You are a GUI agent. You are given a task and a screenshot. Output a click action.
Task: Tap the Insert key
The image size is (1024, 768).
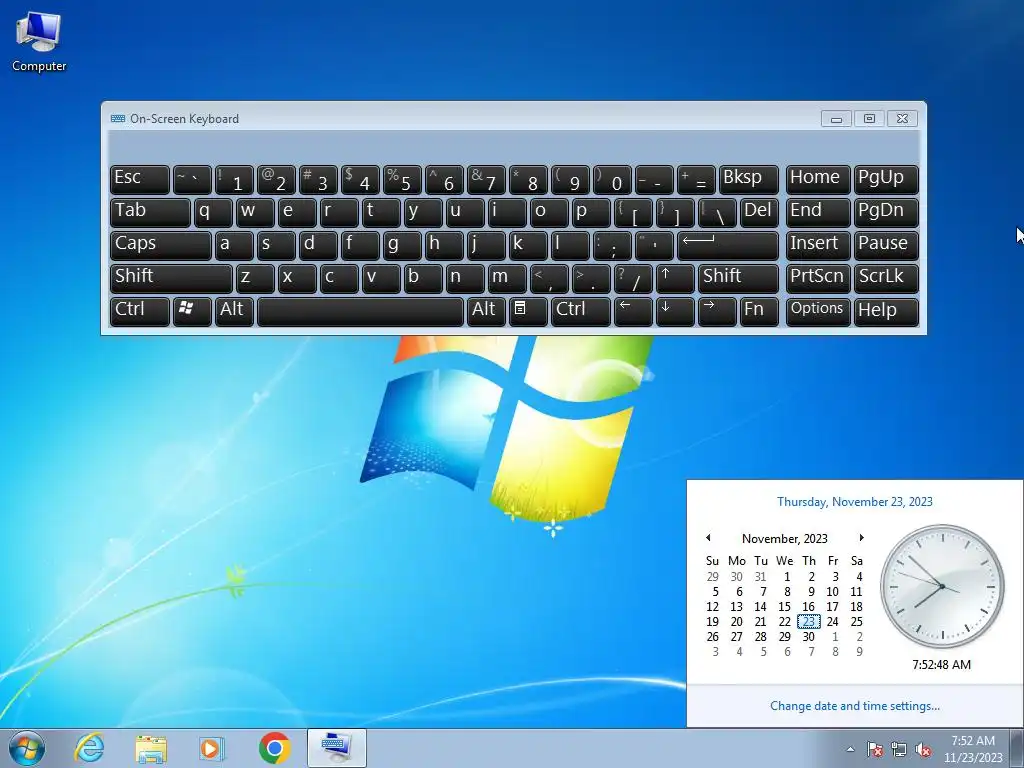click(x=818, y=245)
